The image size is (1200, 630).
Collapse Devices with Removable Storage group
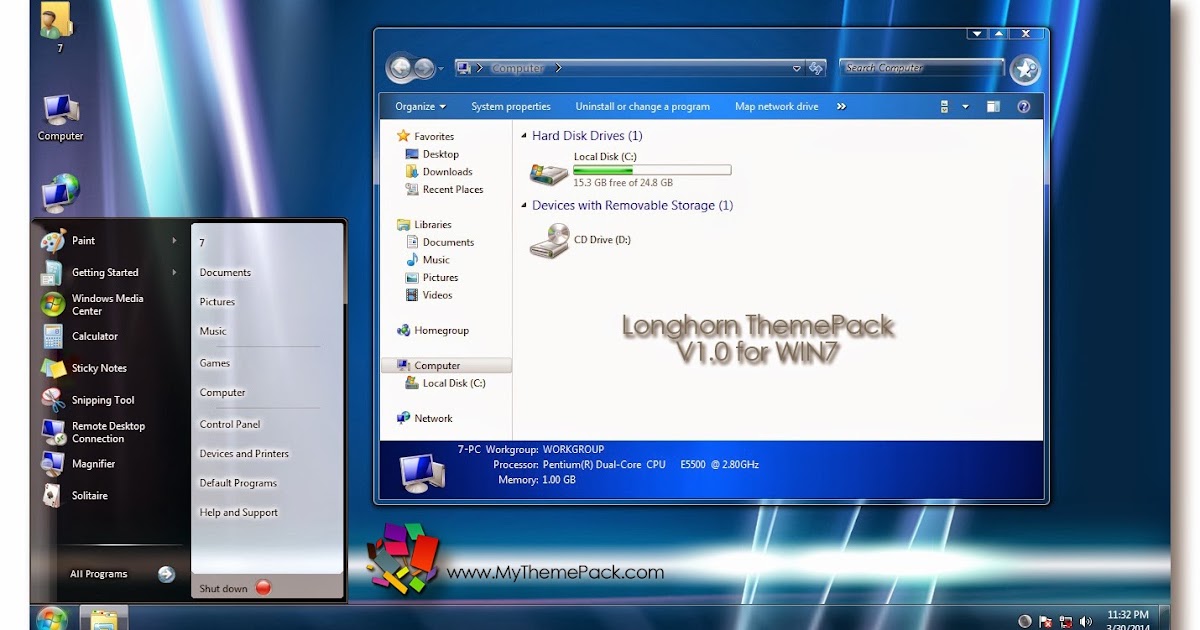[524, 206]
